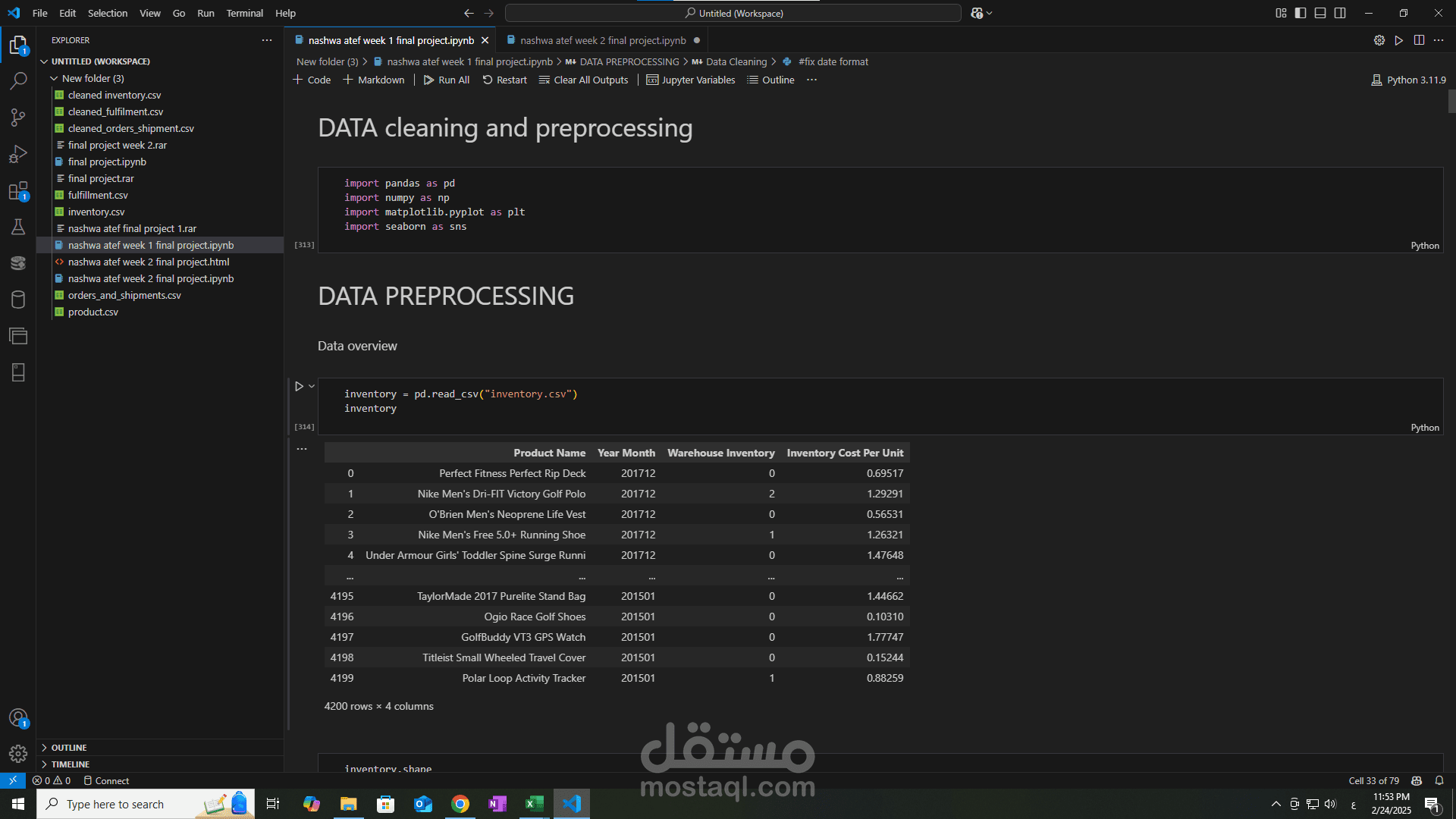Image resolution: width=1456 pixels, height=819 pixels.
Task: Run the inventory read_csv cell
Action: tap(299, 387)
